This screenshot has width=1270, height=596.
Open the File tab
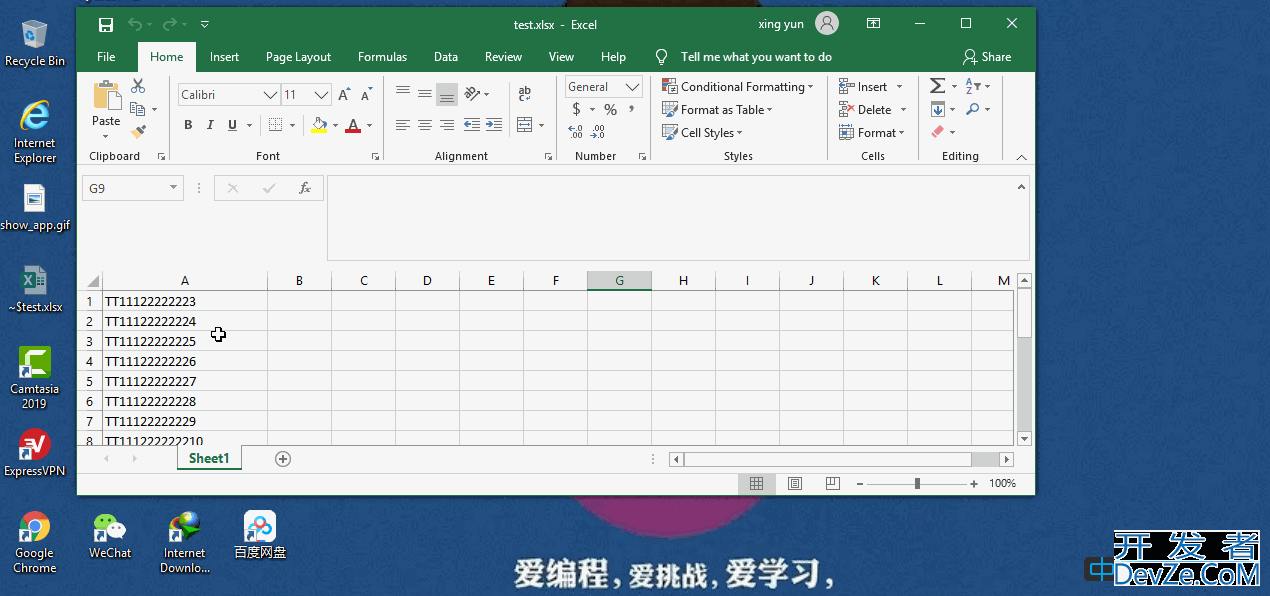pos(106,57)
